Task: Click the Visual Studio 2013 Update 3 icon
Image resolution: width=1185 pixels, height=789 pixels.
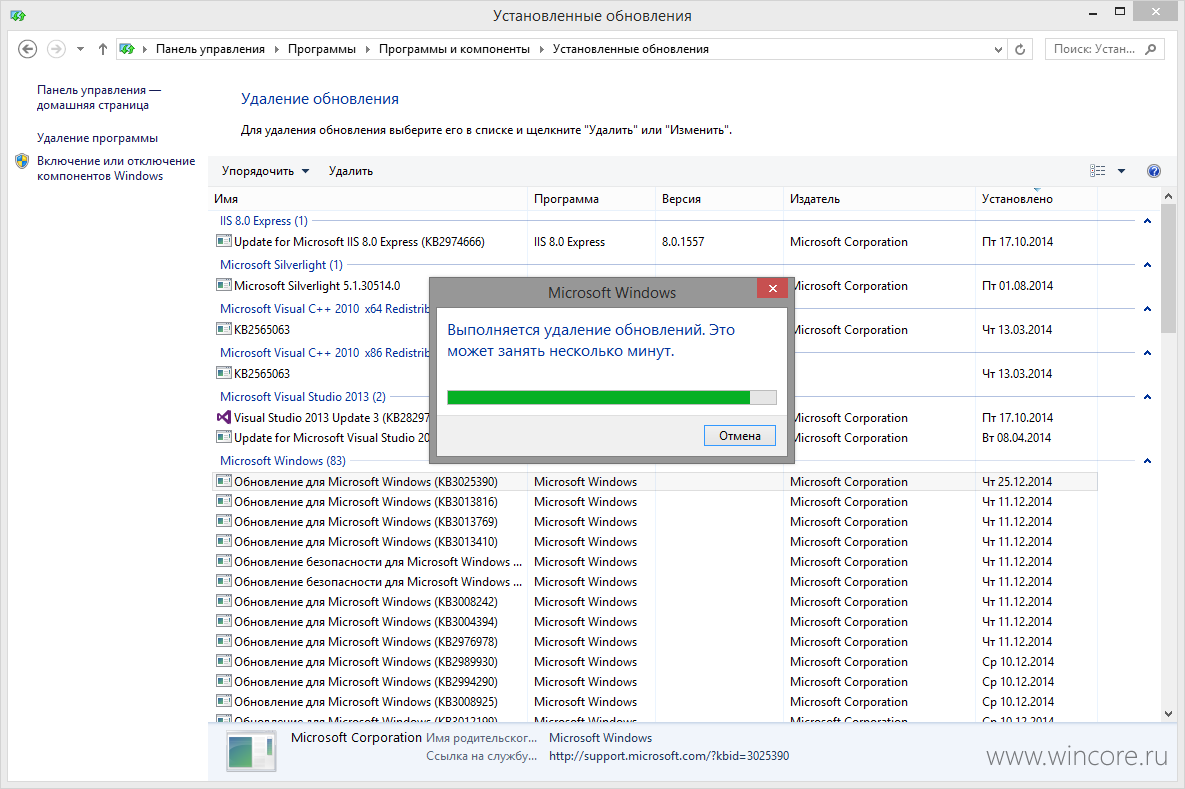Action: (x=224, y=417)
